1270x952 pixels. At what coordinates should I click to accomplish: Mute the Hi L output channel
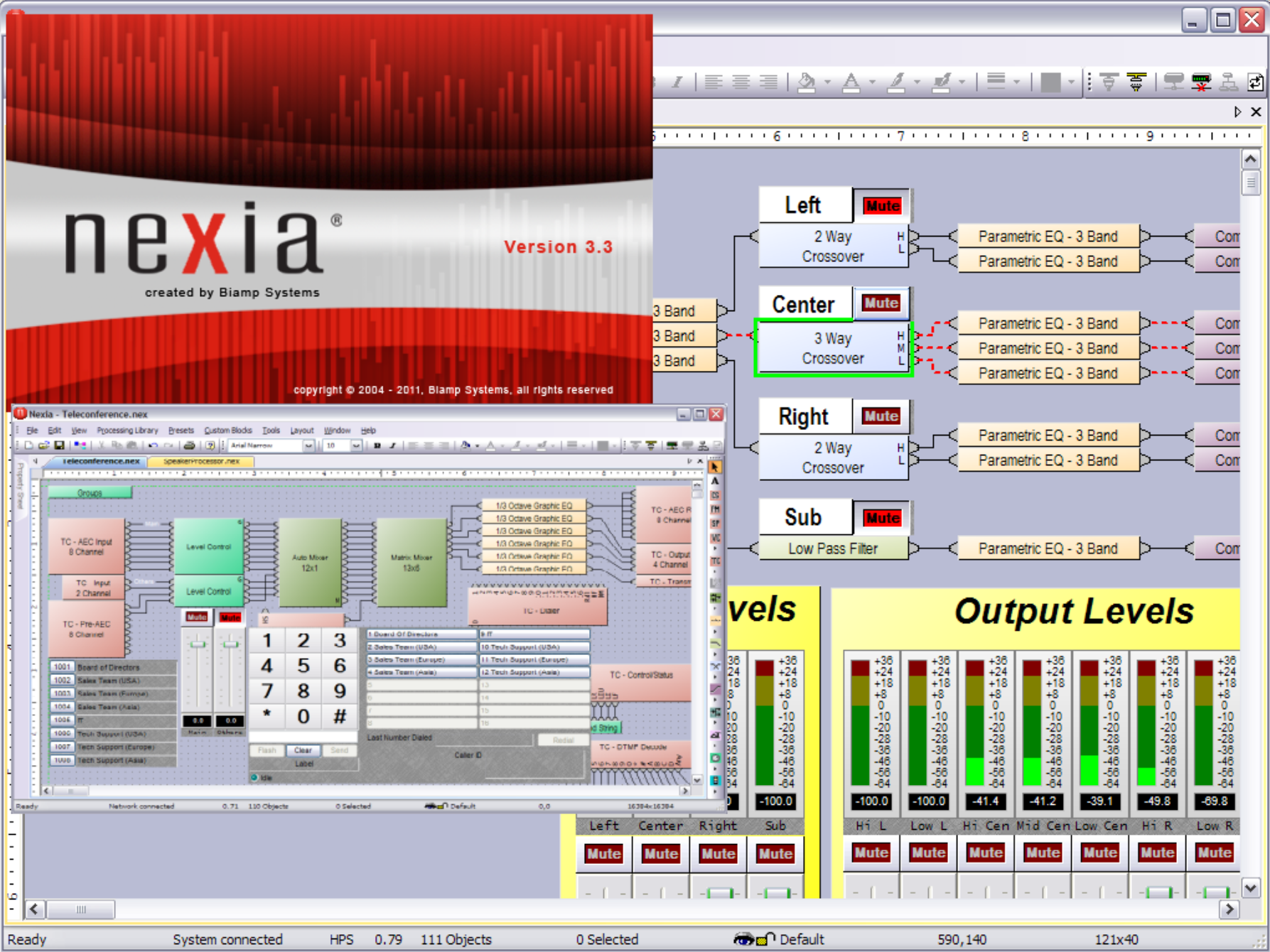tap(871, 853)
